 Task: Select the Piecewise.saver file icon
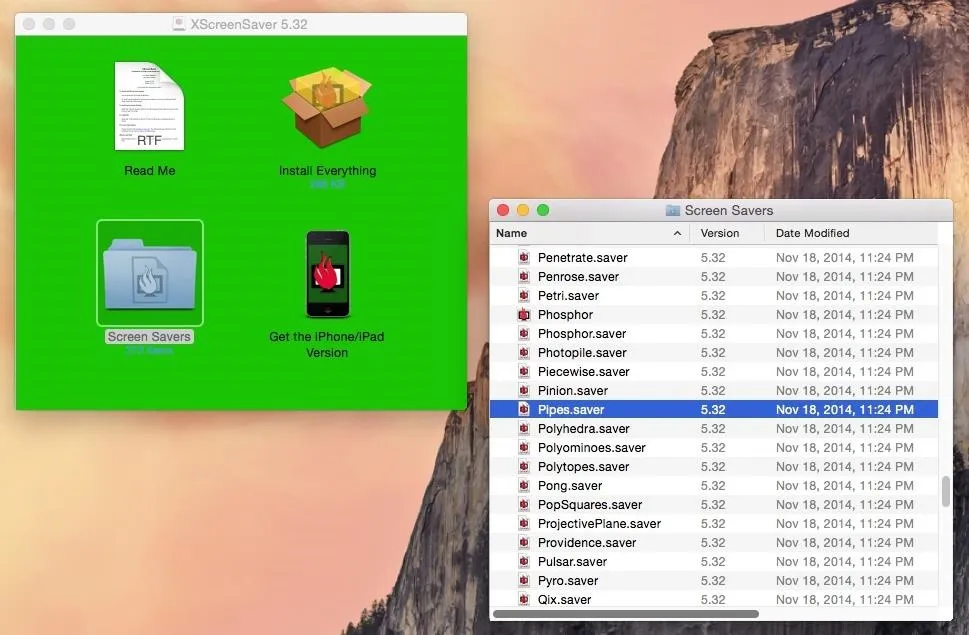pos(524,372)
